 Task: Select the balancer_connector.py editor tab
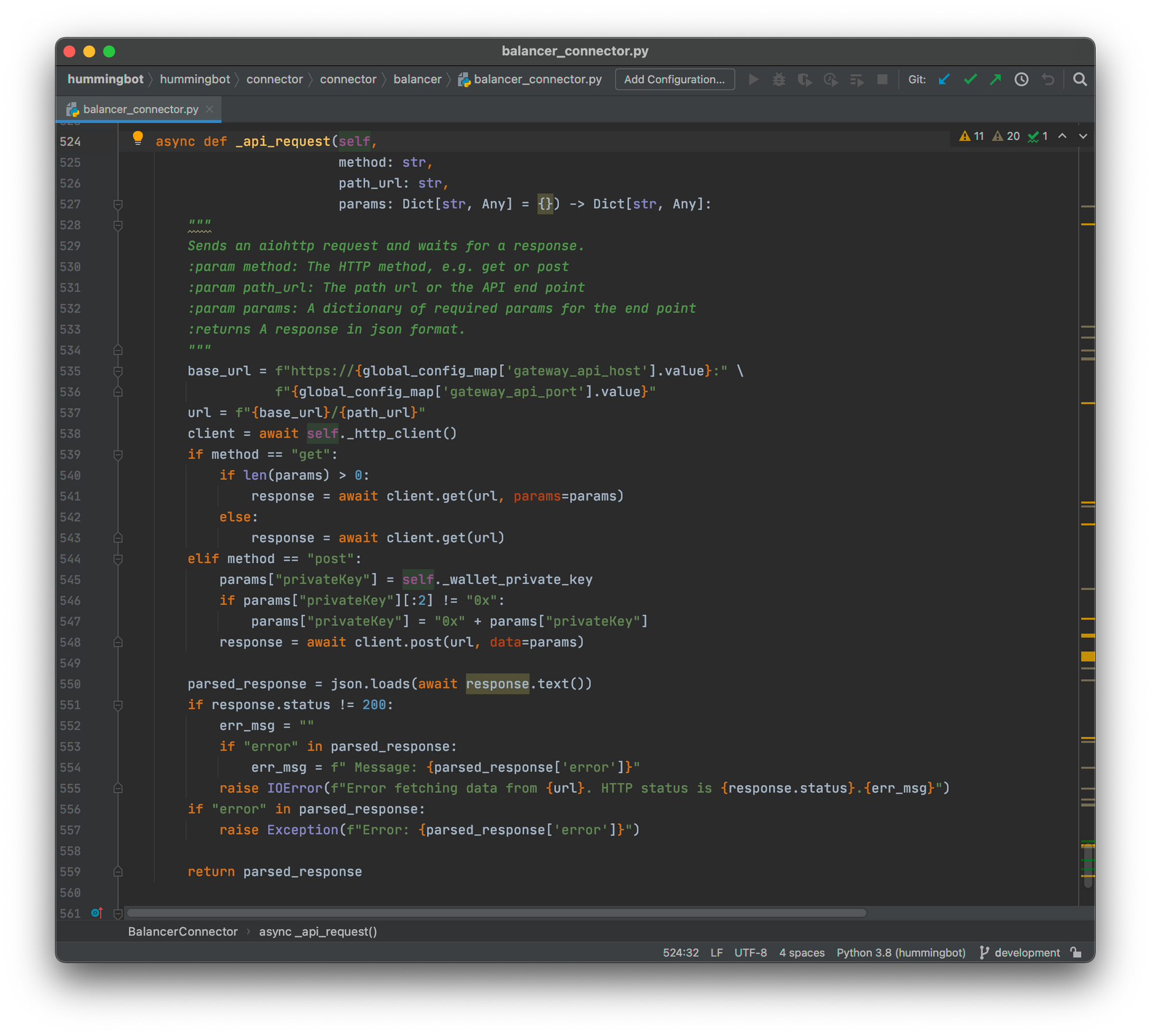click(x=140, y=109)
